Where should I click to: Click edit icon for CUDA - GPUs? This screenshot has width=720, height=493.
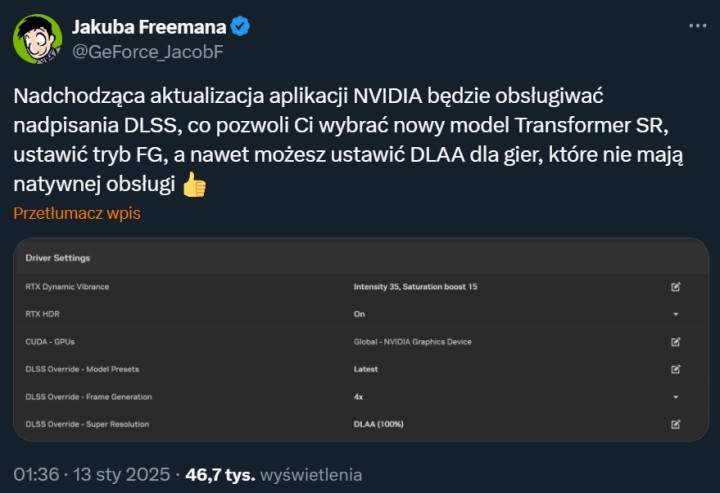(676, 342)
